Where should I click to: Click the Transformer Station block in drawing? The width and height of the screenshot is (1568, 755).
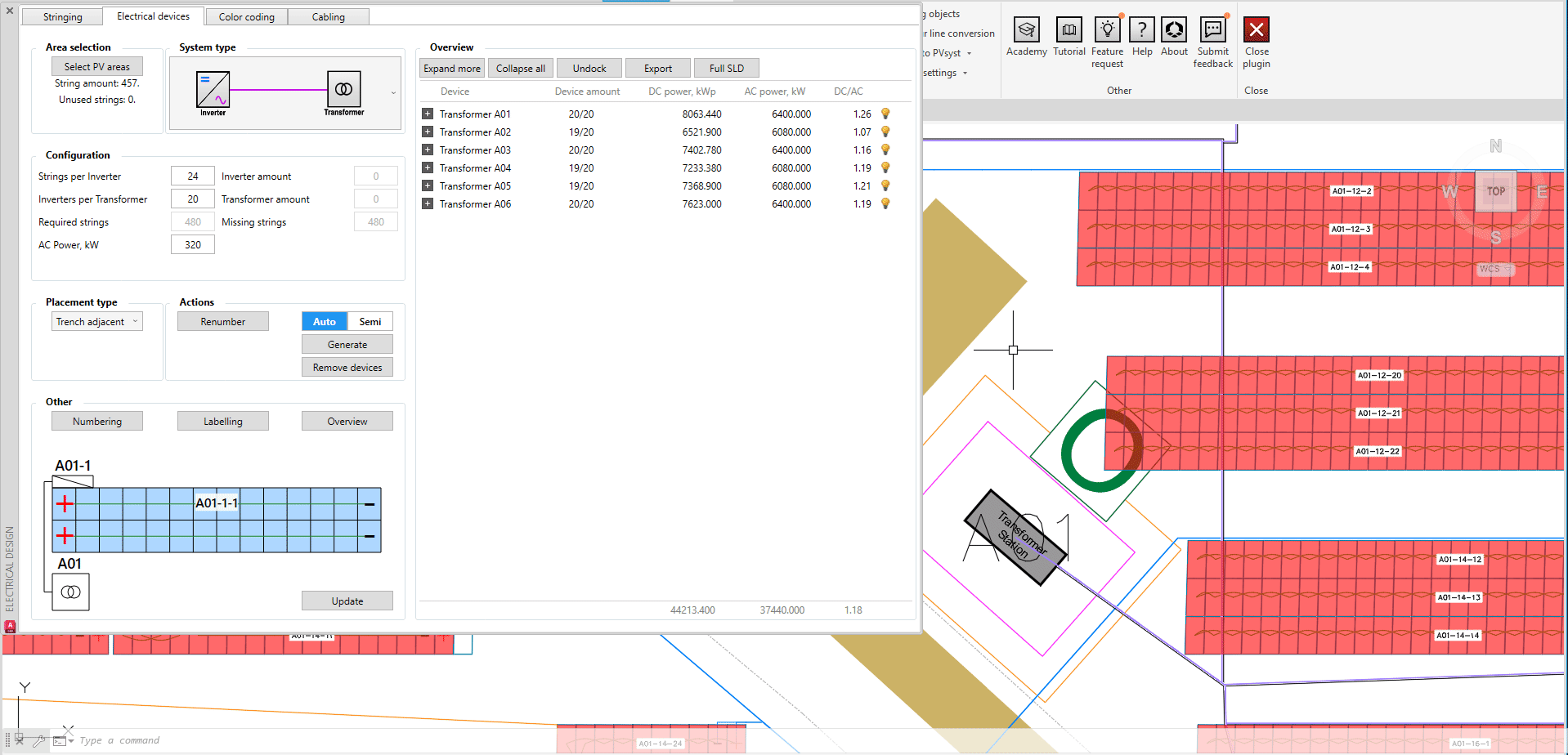point(1016,538)
